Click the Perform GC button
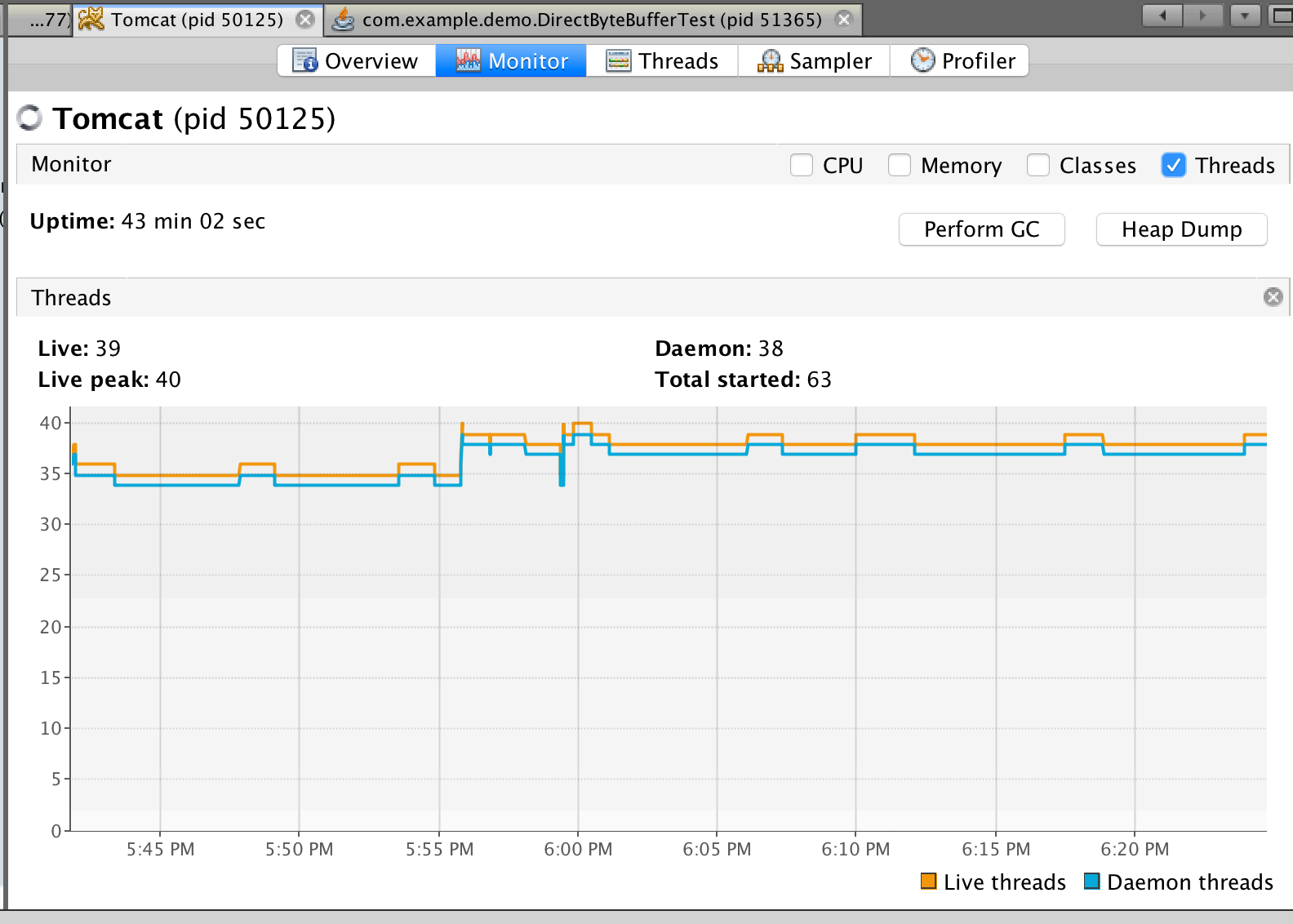This screenshot has height=924, width=1293. pos(982,229)
